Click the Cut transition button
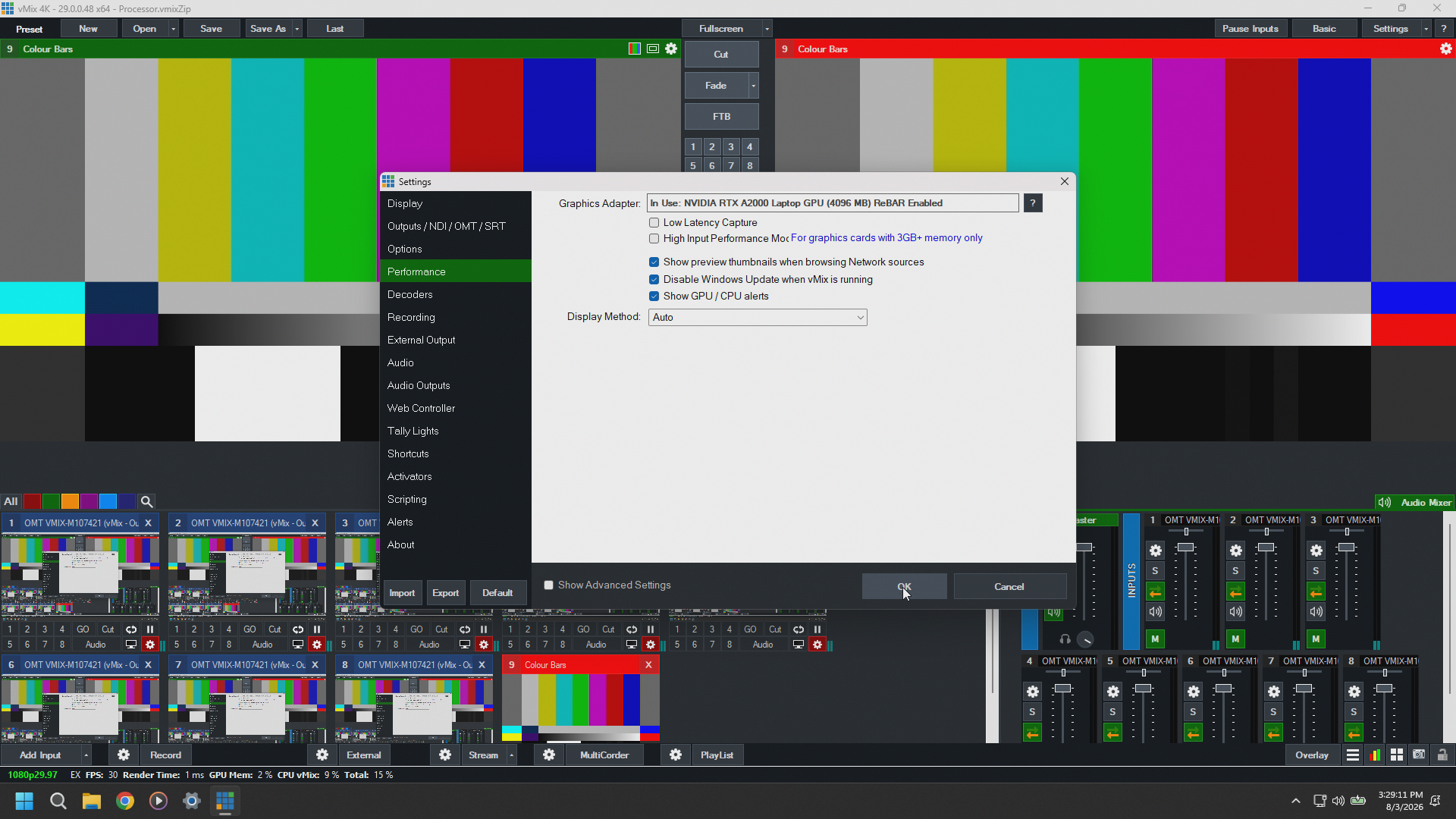 (721, 55)
